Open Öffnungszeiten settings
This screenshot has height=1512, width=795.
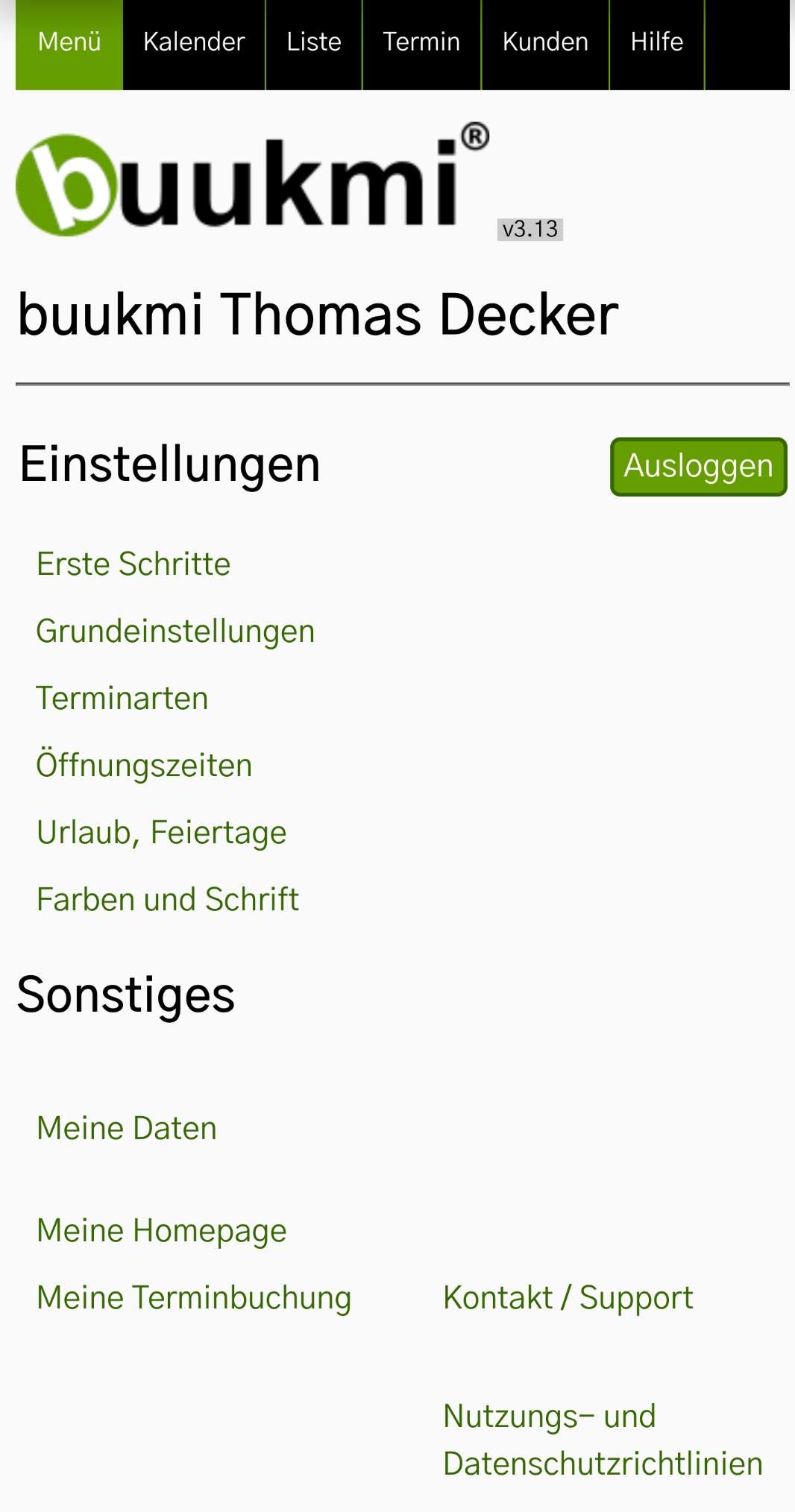(144, 766)
